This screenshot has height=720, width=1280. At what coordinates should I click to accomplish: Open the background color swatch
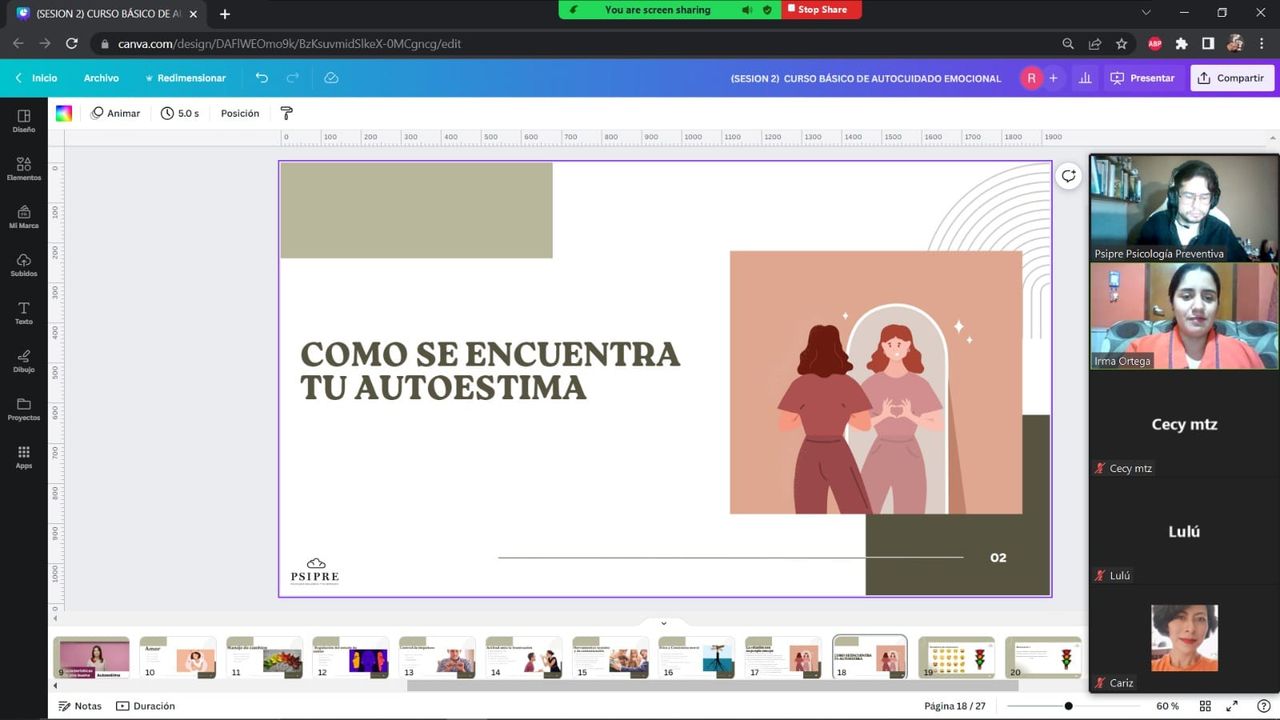(x=64, y=113)
